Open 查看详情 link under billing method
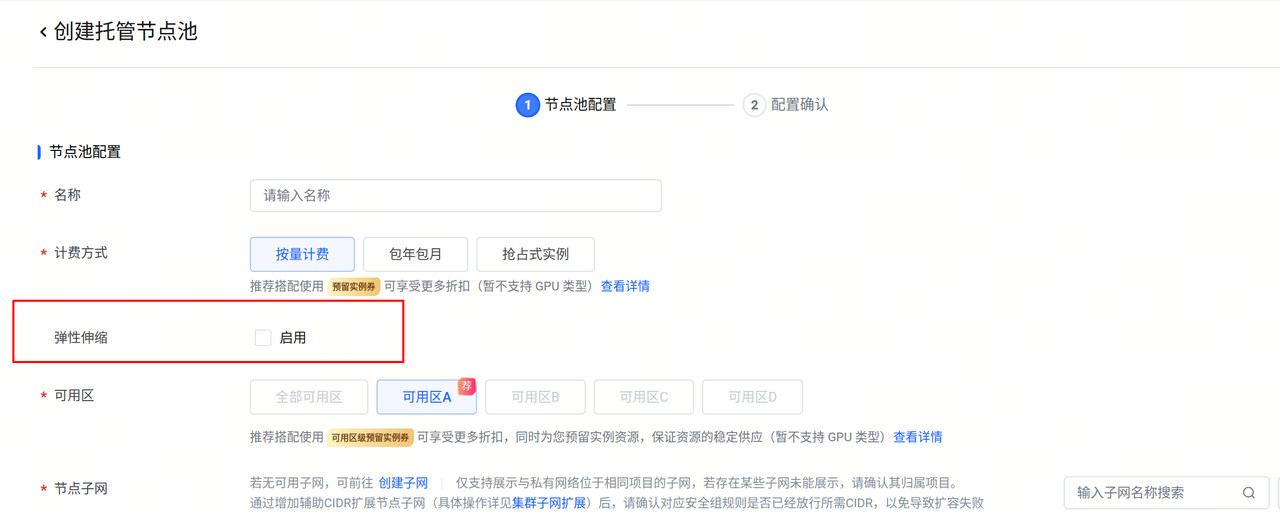1280x516 pixels. click(625, 287)
